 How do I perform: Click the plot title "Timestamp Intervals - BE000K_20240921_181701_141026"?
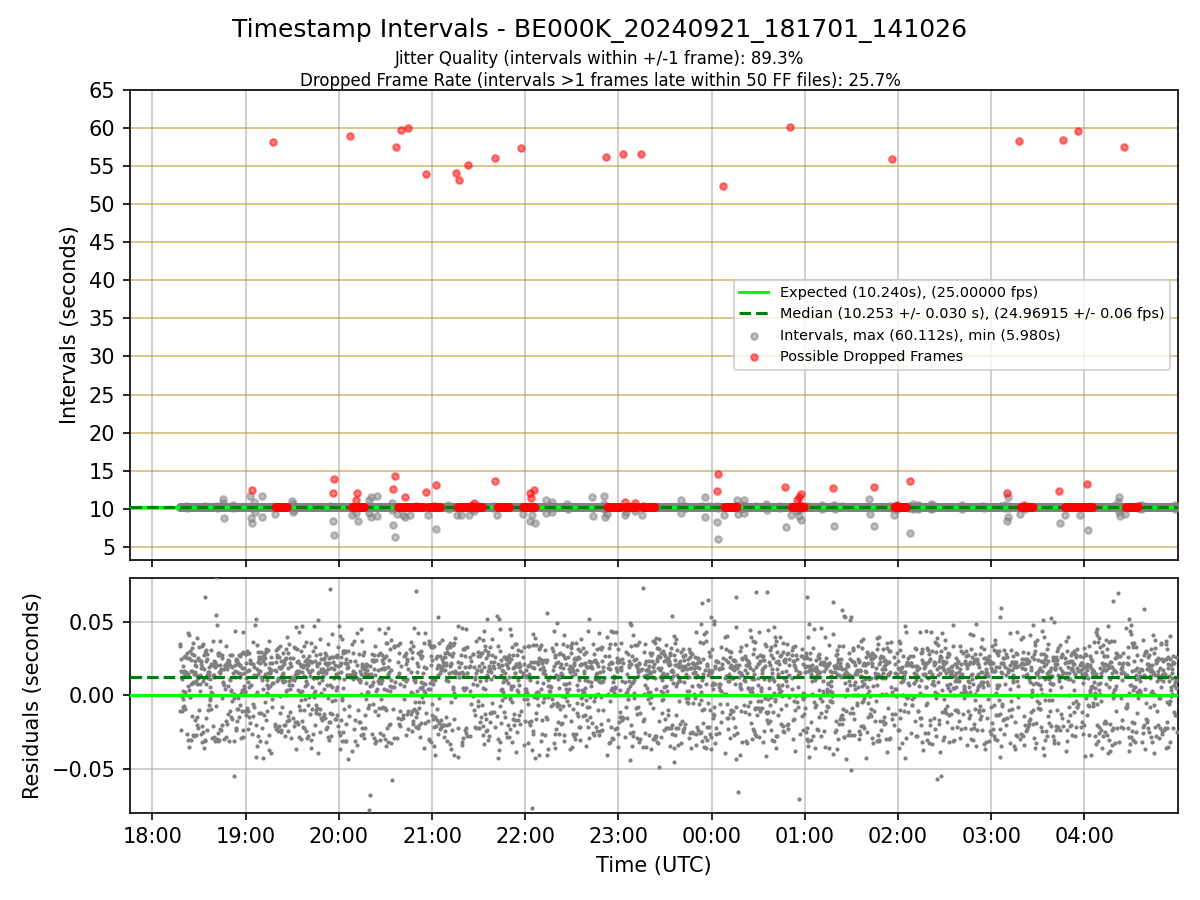click(x=599, y=29)
